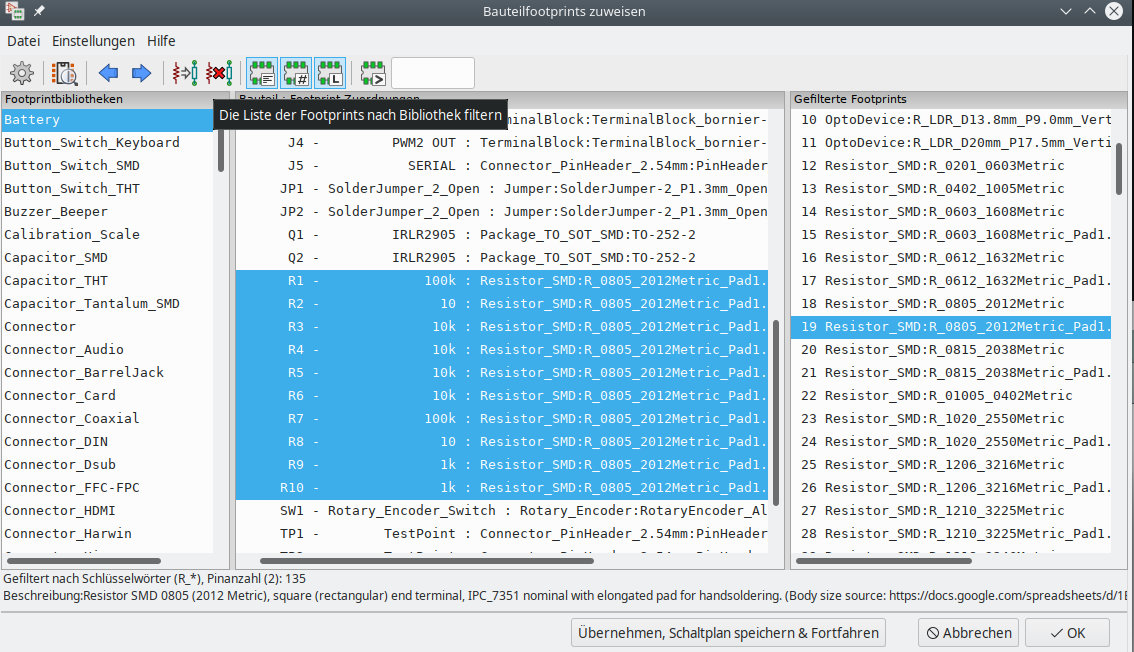Screen dimensions: 1134x652
Task: Go to next unassigned component with right arrow
Action: tap(141, 73)
